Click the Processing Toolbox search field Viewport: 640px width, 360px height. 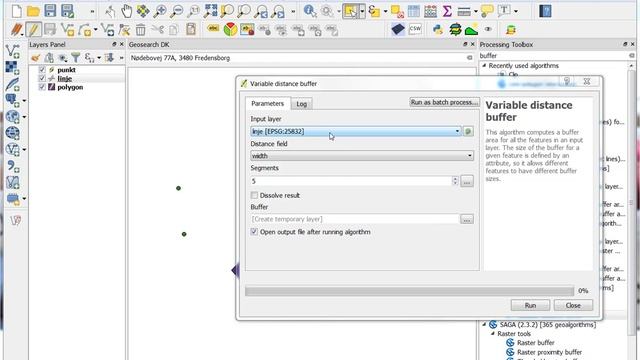tap(553, 56)
